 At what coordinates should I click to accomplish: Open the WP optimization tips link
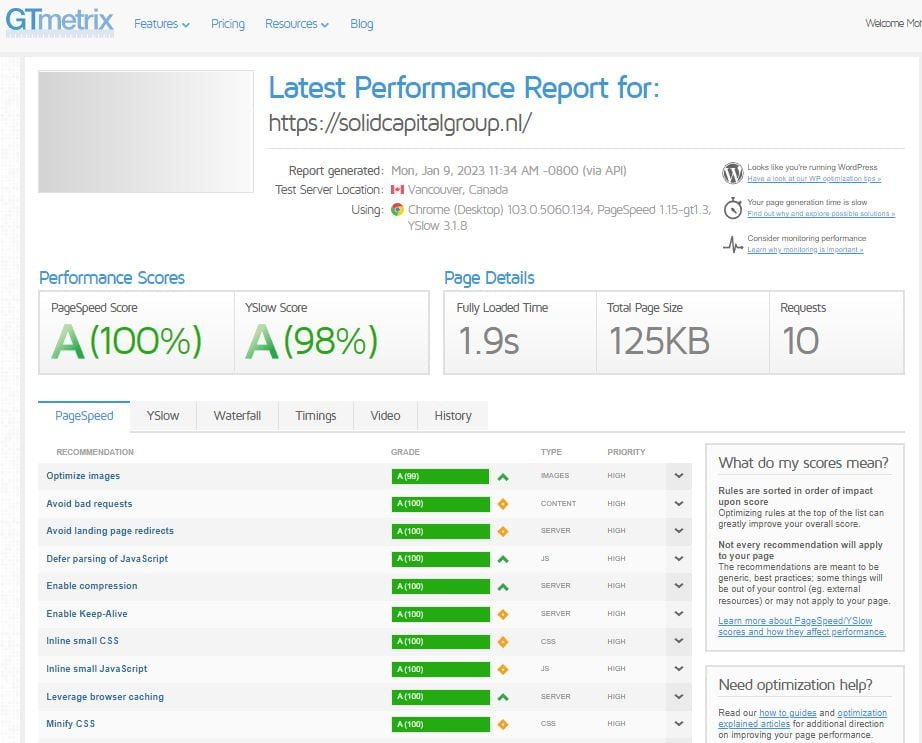(813, 179)
